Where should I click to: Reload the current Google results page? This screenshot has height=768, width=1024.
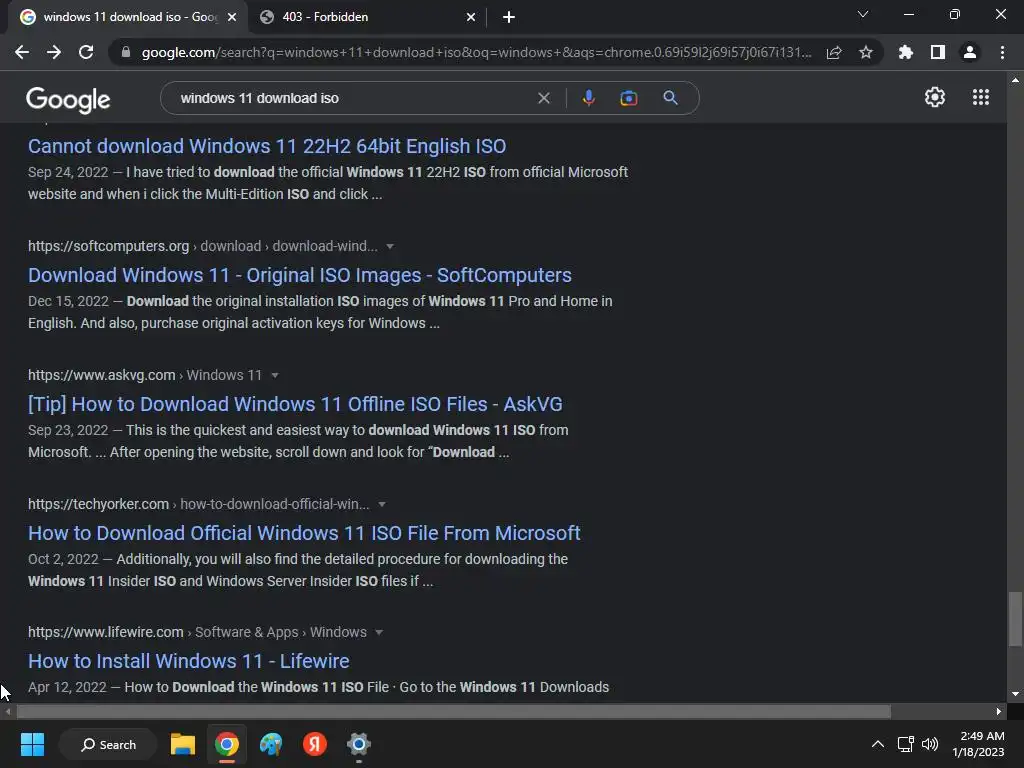click(x=86, y=52)
